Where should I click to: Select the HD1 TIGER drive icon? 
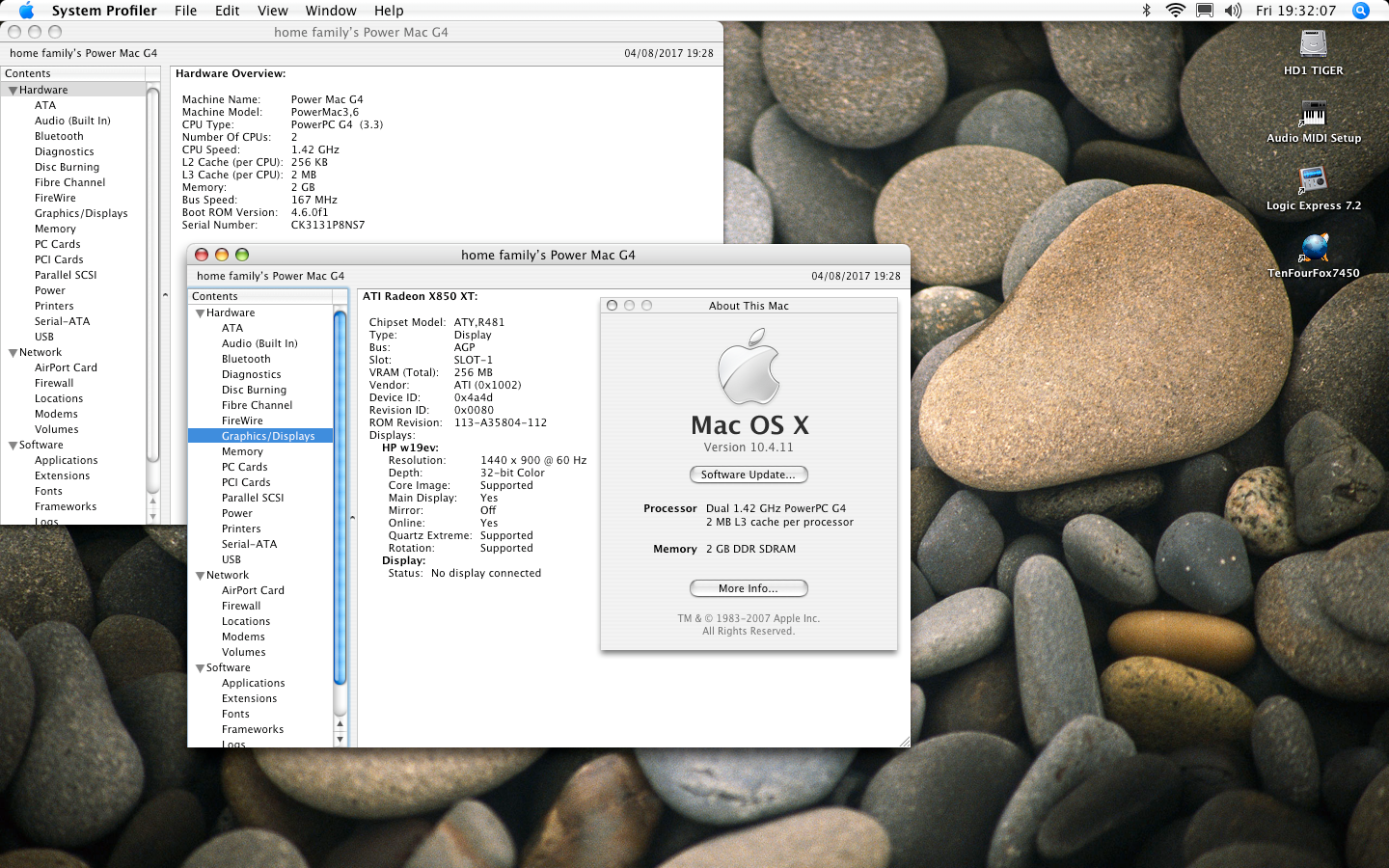tap(1313, 44)
